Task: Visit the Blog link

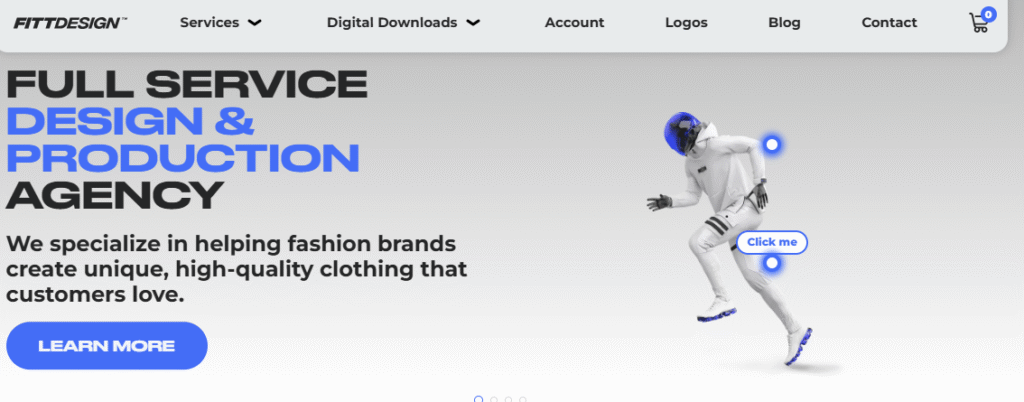Action: 784,23
